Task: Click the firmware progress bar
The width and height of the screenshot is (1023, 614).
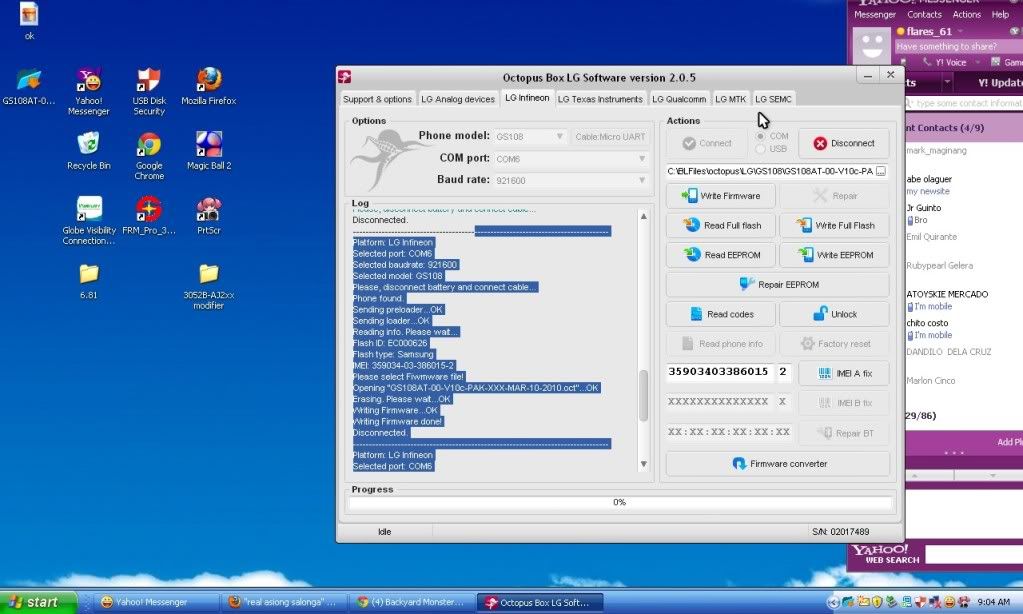Action: [x=620, y=502]
